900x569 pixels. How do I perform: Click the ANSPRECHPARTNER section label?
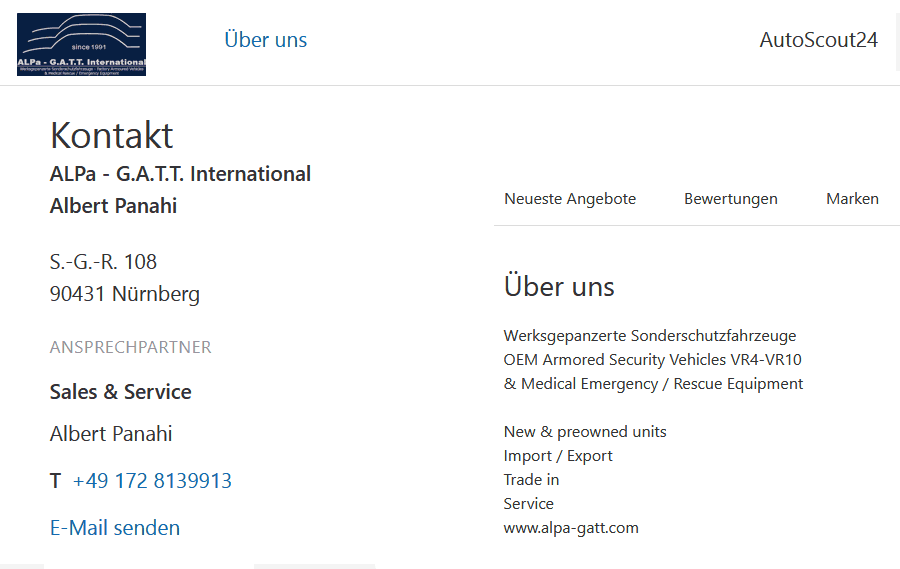point(130,347)
